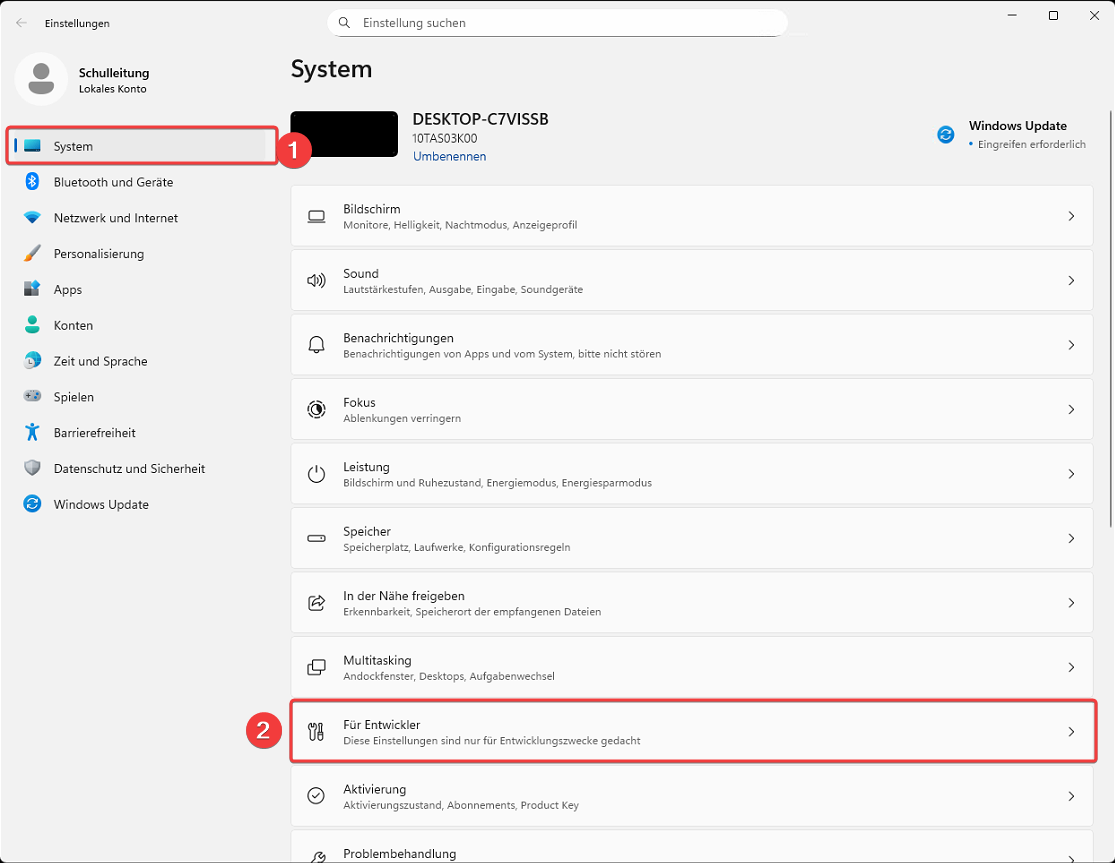The image size is (1115, 863).
Task: Expand the Fokus row chevron
Action: (1071, 410)
